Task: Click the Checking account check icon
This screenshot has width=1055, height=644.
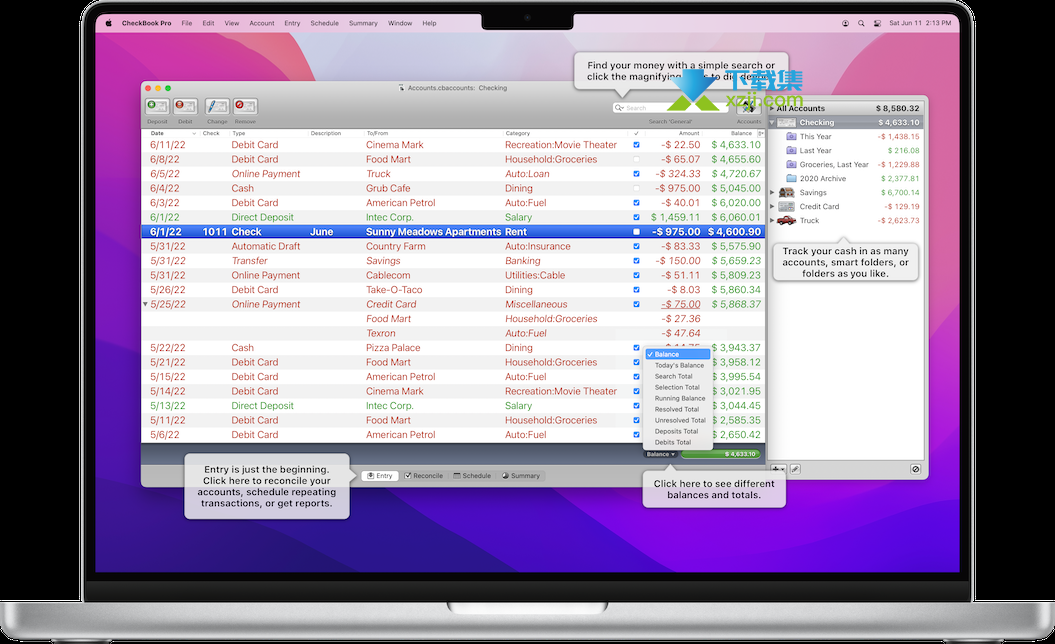Action: point(787,122)
